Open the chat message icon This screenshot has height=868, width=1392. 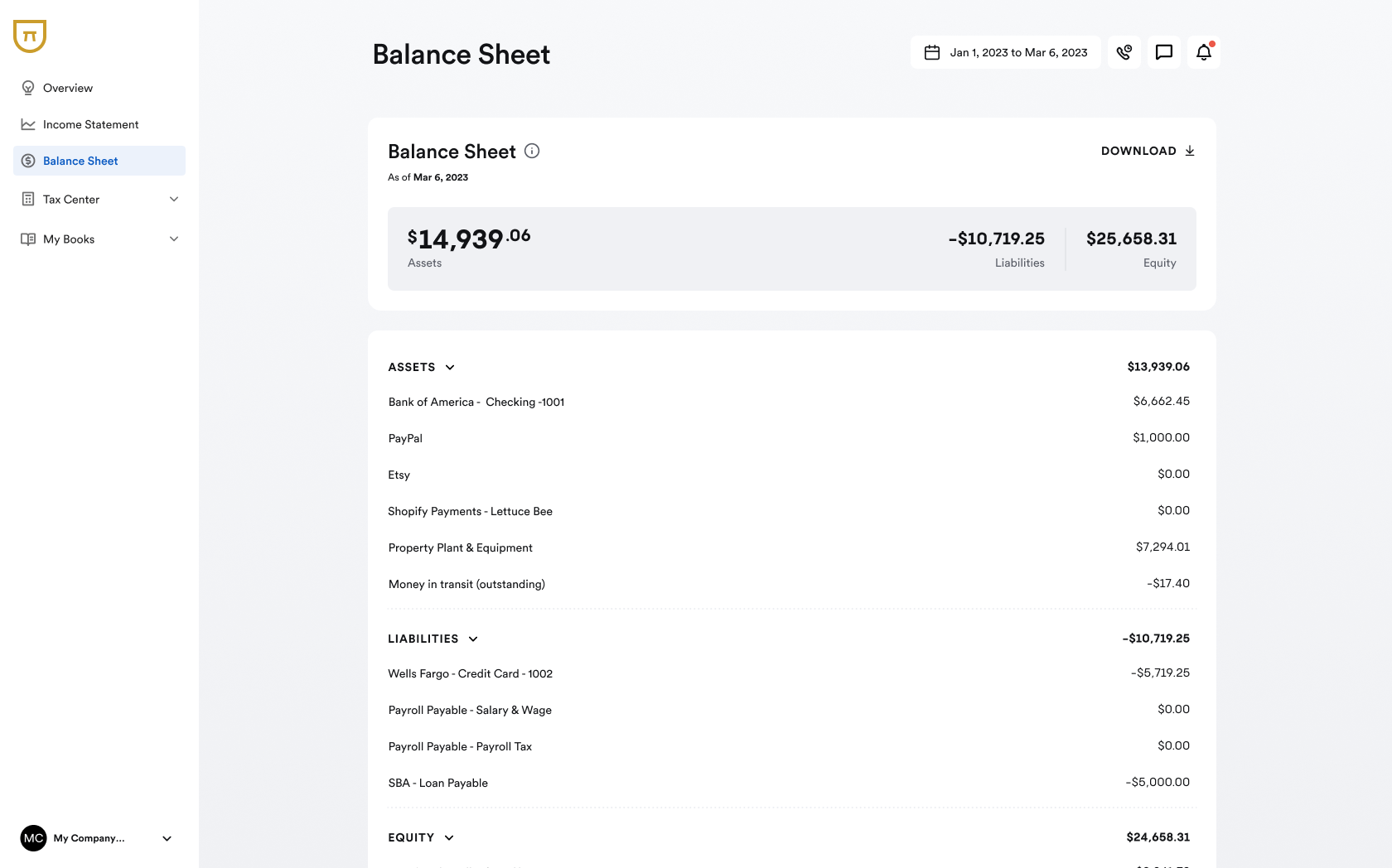1163,52
